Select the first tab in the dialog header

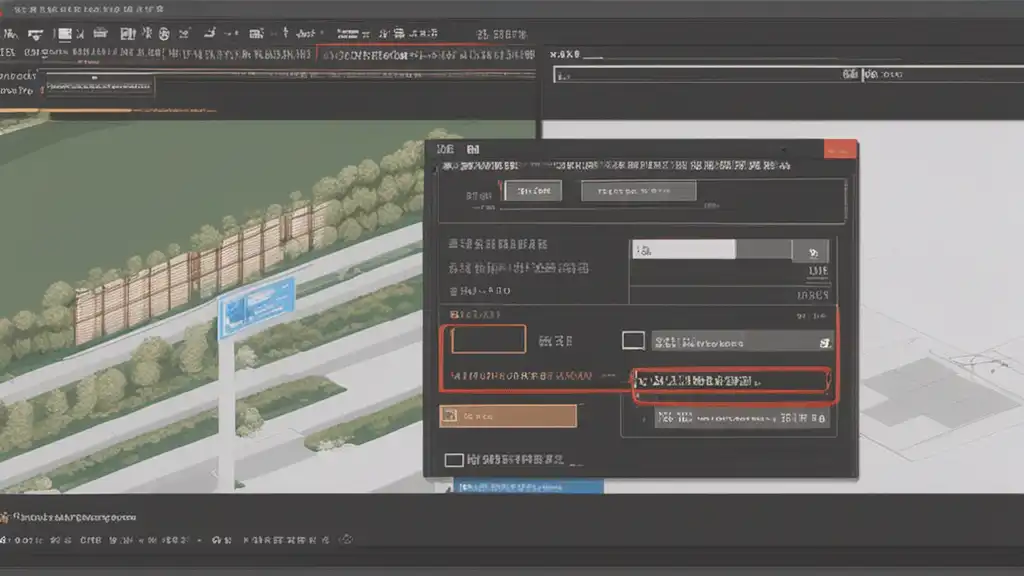tap(445, 150)
